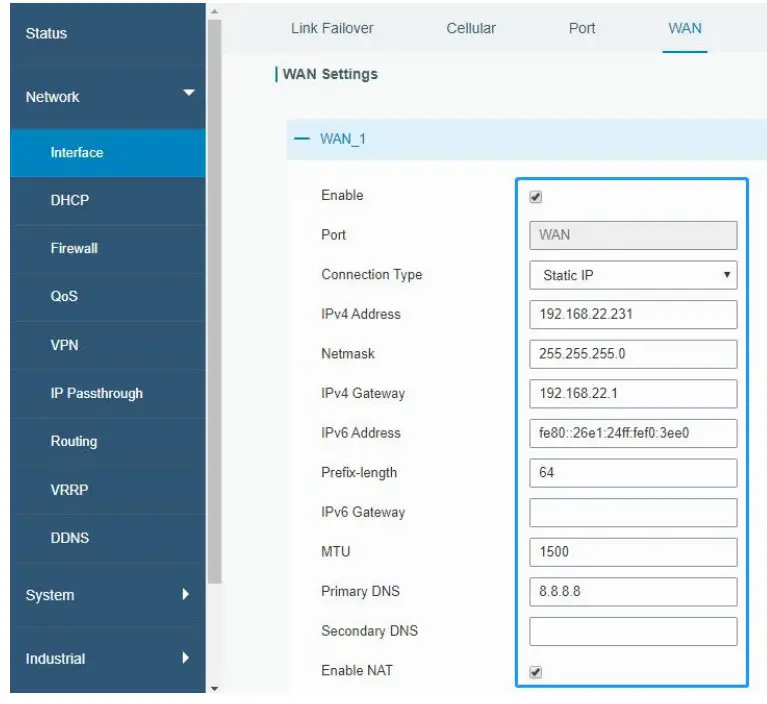Switch to the Port tab
This screenshot has height=704, width=767.
coord(582,28)
